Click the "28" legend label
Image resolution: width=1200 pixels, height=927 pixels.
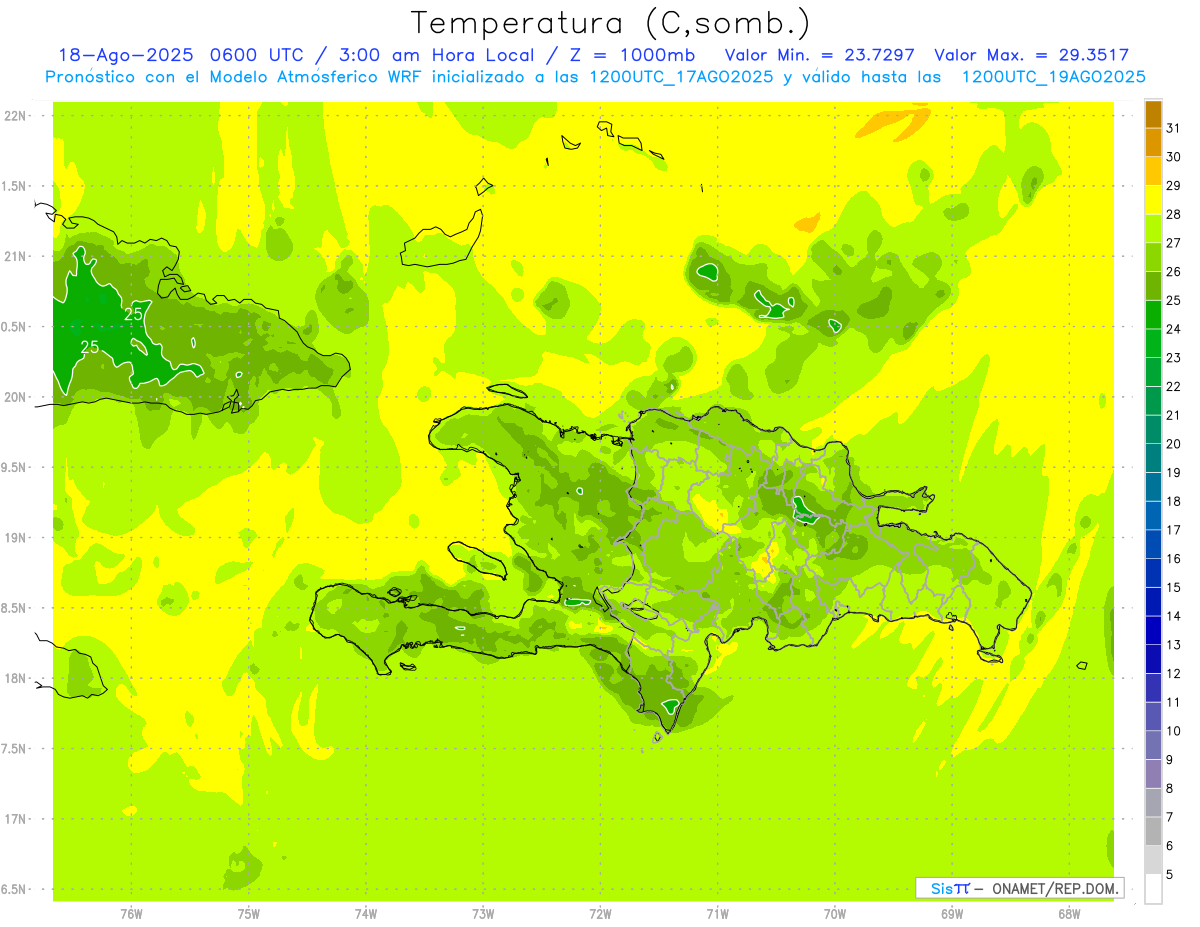tap(1174, 214)
